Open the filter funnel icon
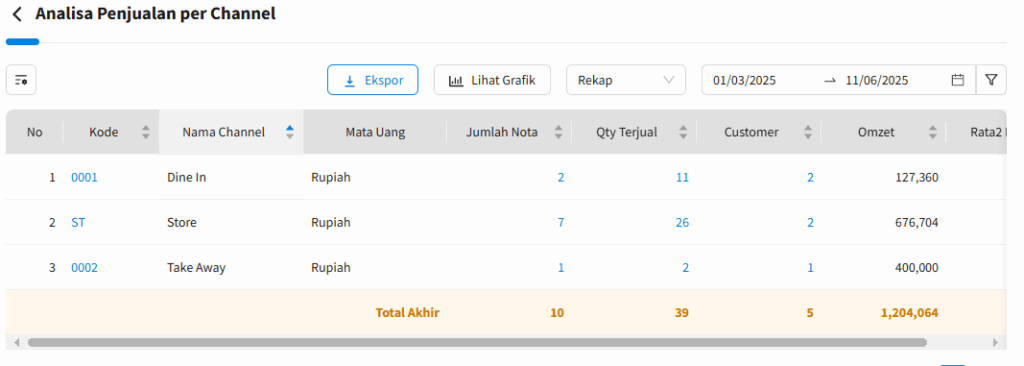 pyautogui.click(x=991, y=80)
